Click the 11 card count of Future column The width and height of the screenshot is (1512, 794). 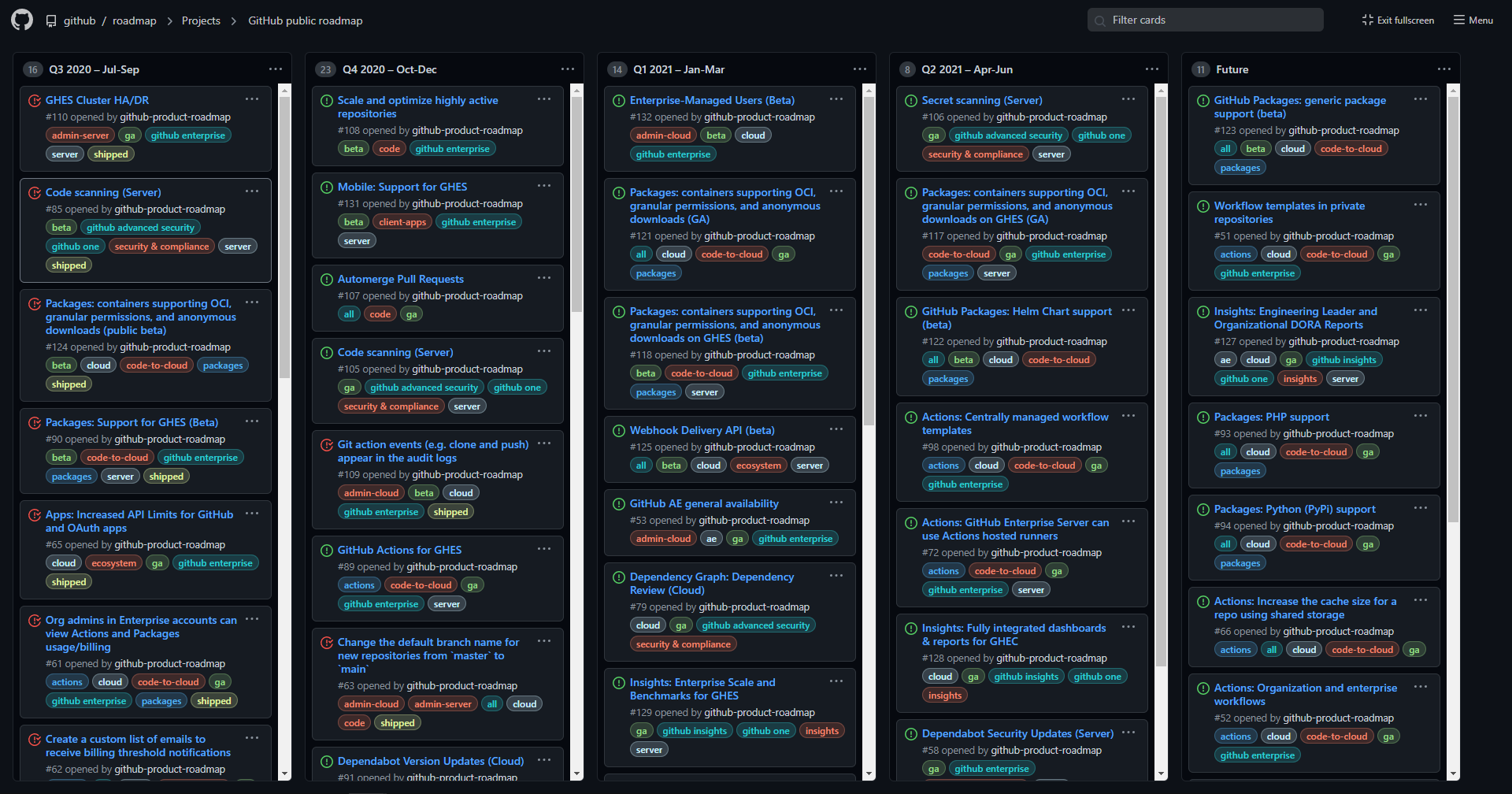[x=1200, y=69]
